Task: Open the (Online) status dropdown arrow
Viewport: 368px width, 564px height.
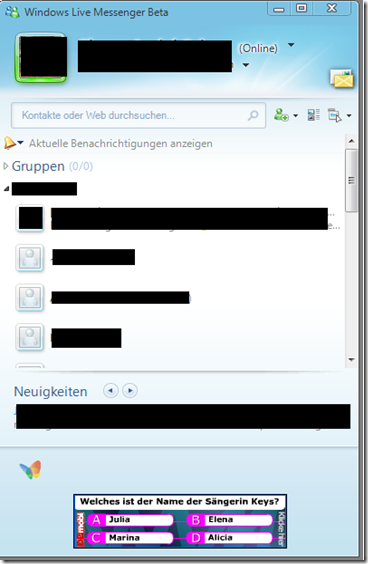Action: (291, 45)
